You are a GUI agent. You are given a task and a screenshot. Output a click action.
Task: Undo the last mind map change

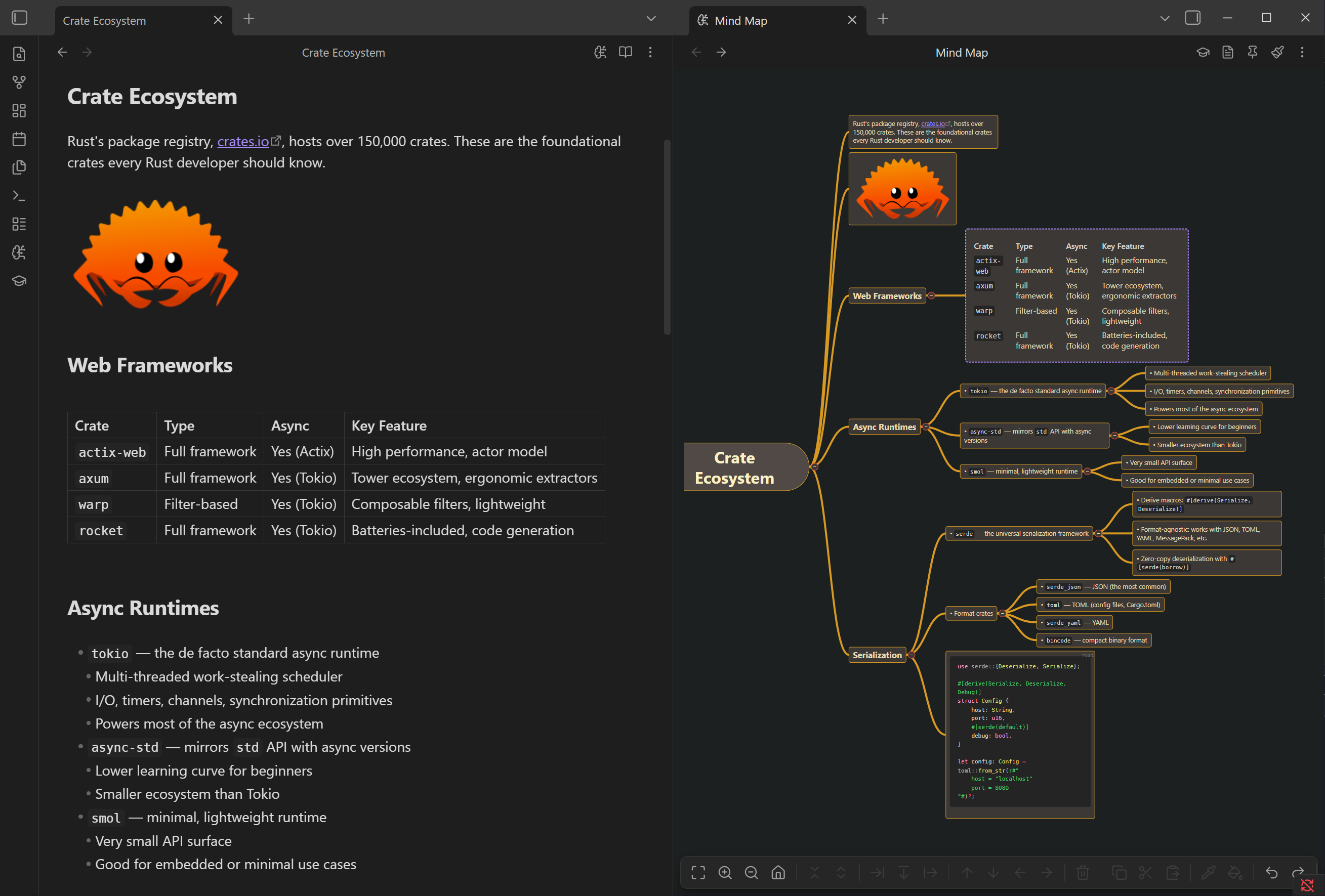click(1271, 872)
